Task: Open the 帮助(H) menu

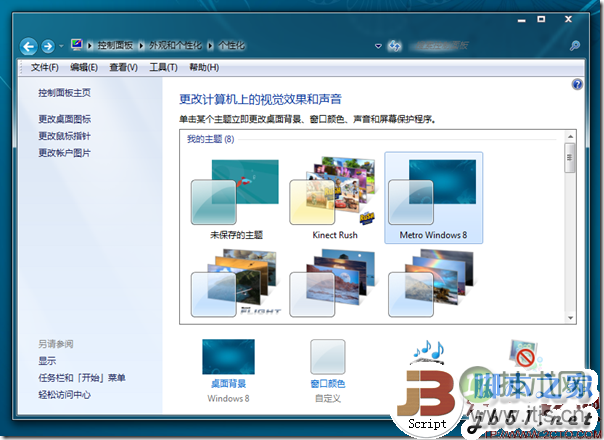Action: click(204, 67)
